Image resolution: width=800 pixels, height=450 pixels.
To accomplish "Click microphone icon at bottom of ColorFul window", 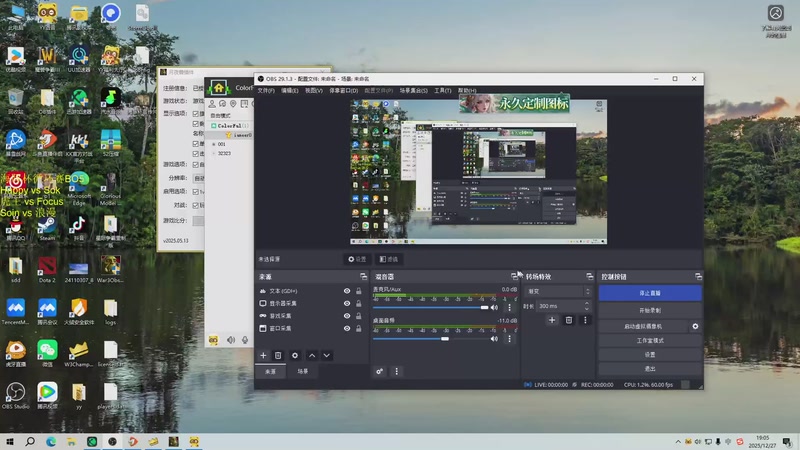I will tap(245, 340).
